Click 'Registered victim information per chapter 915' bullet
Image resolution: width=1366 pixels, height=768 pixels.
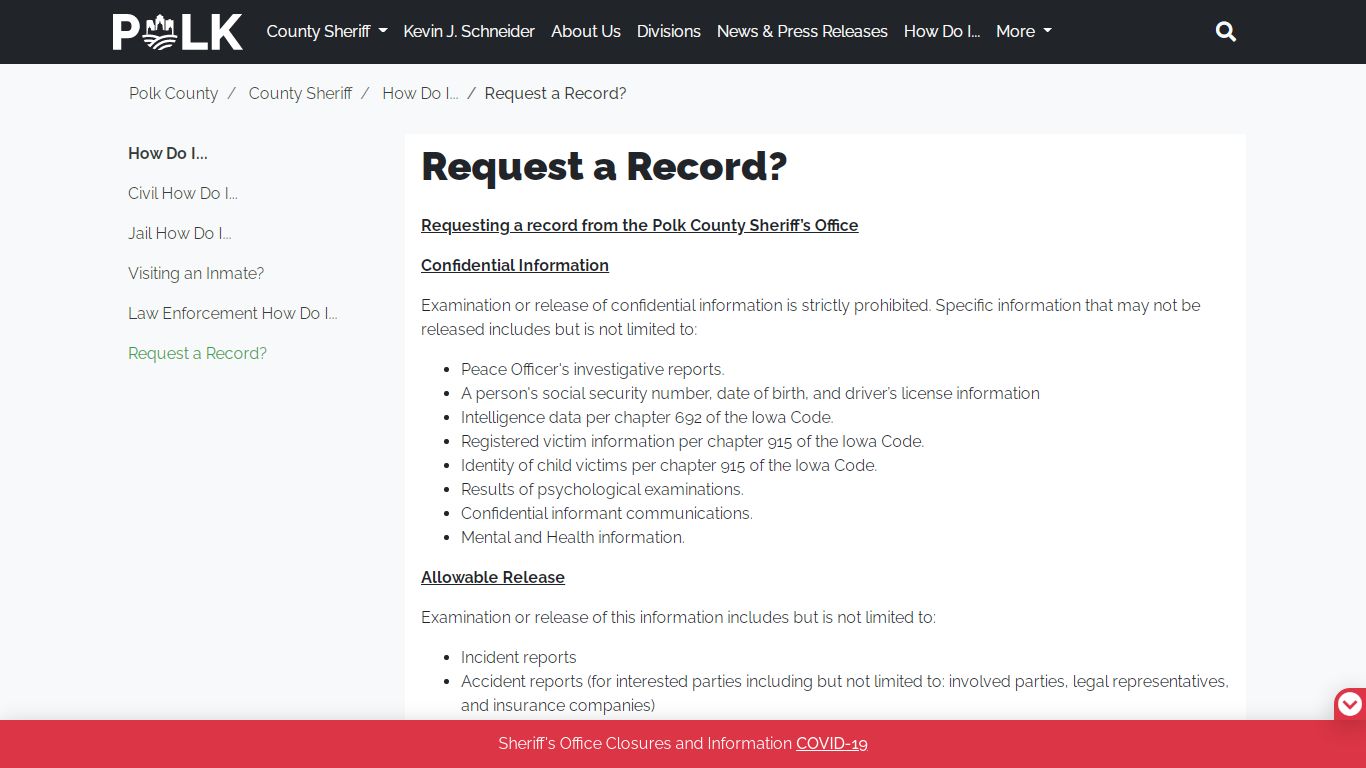(x=692, y=441)
